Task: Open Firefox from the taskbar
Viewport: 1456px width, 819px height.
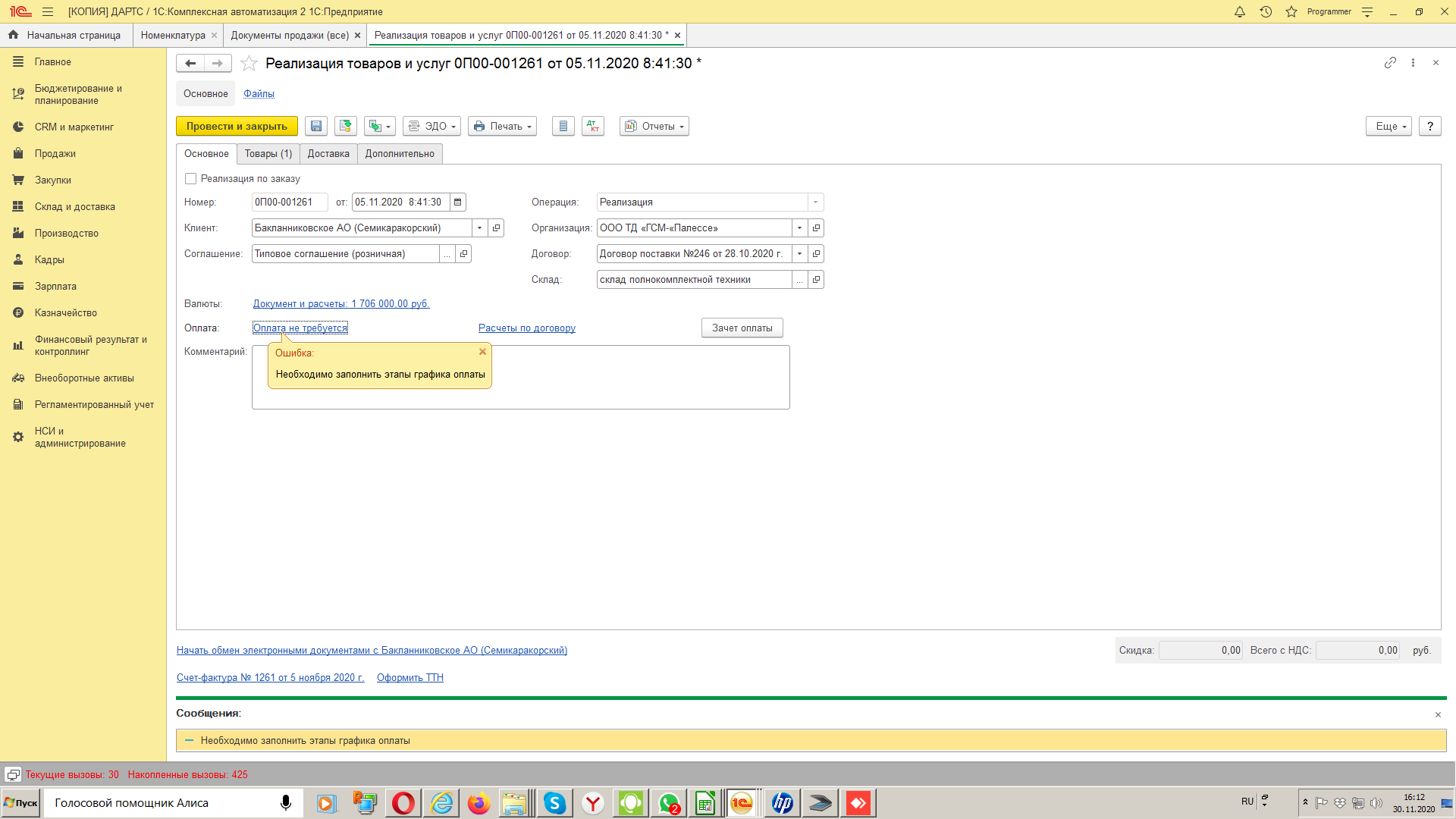Action: (x=479, y=803)
